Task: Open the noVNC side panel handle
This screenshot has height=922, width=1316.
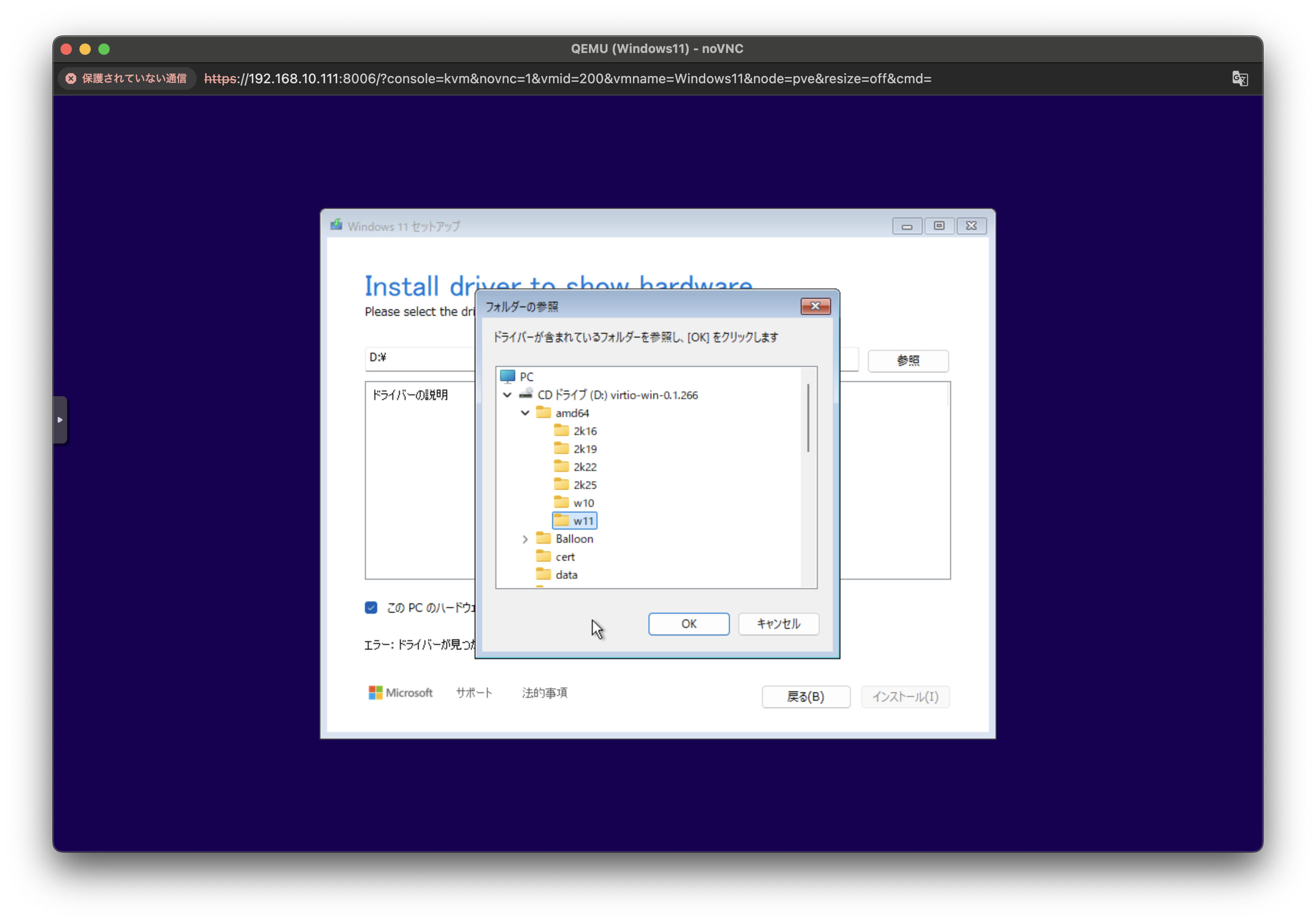Action: pos(60,420)
